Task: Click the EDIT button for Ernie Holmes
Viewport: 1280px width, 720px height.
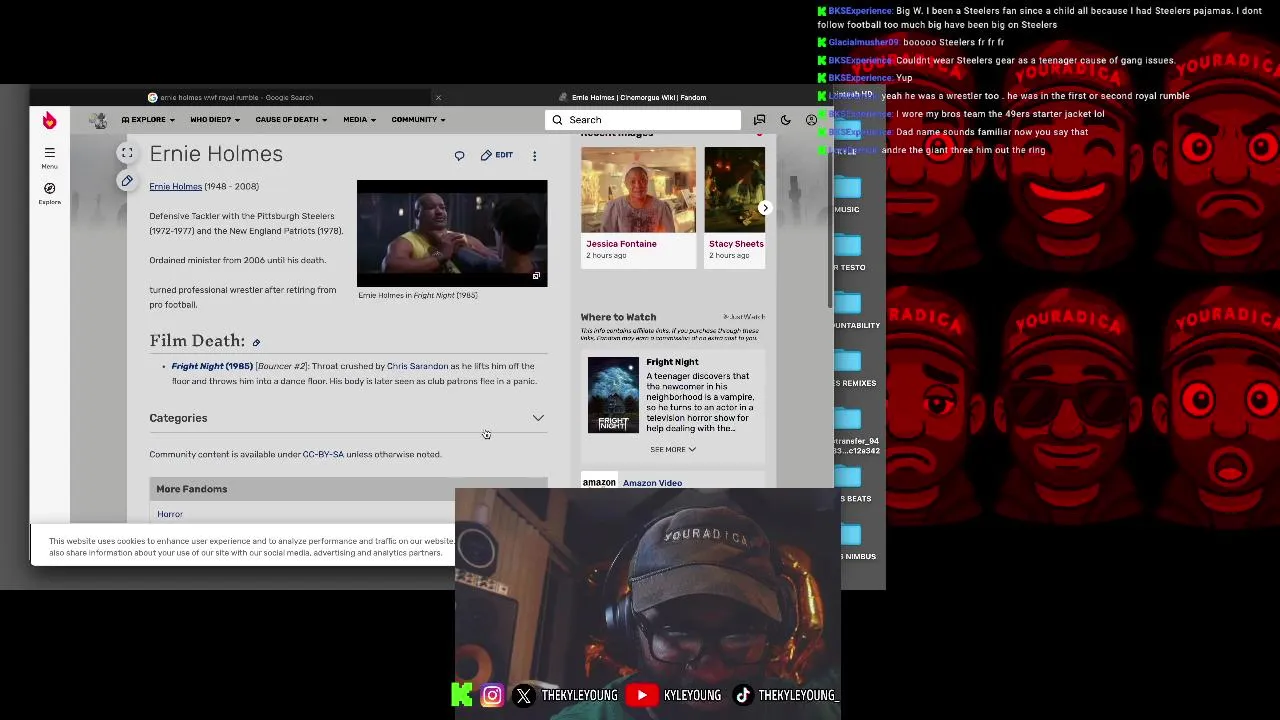Action: click(497, 155)
